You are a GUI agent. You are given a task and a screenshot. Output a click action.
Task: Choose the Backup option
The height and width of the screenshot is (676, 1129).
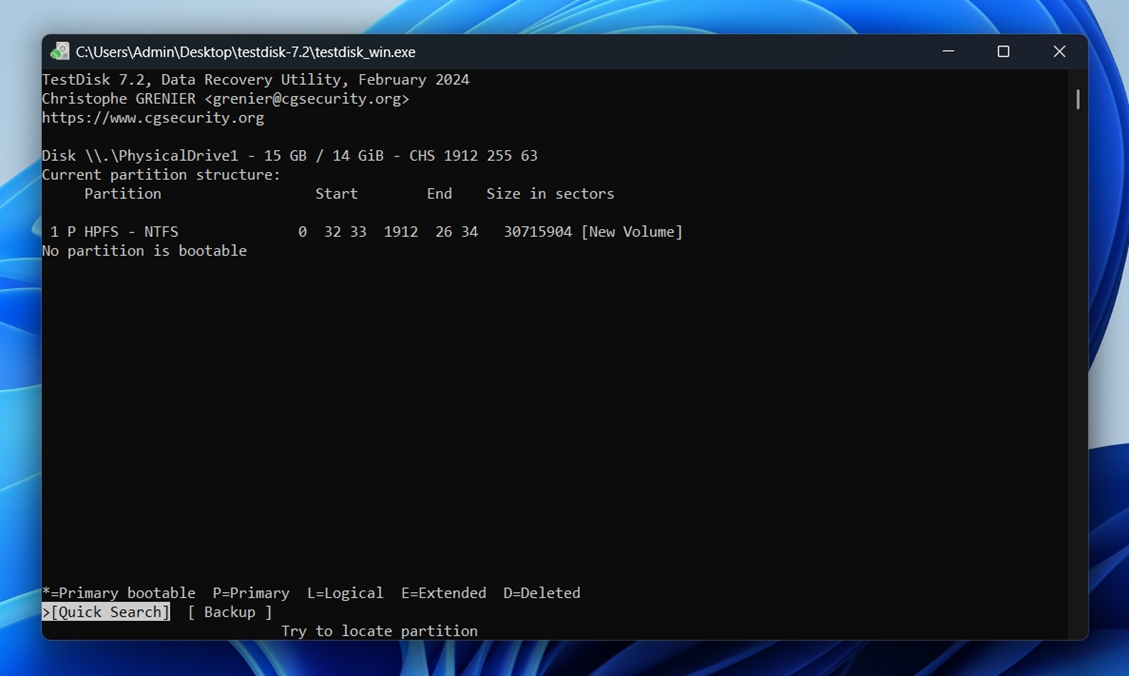click(229, 612)
